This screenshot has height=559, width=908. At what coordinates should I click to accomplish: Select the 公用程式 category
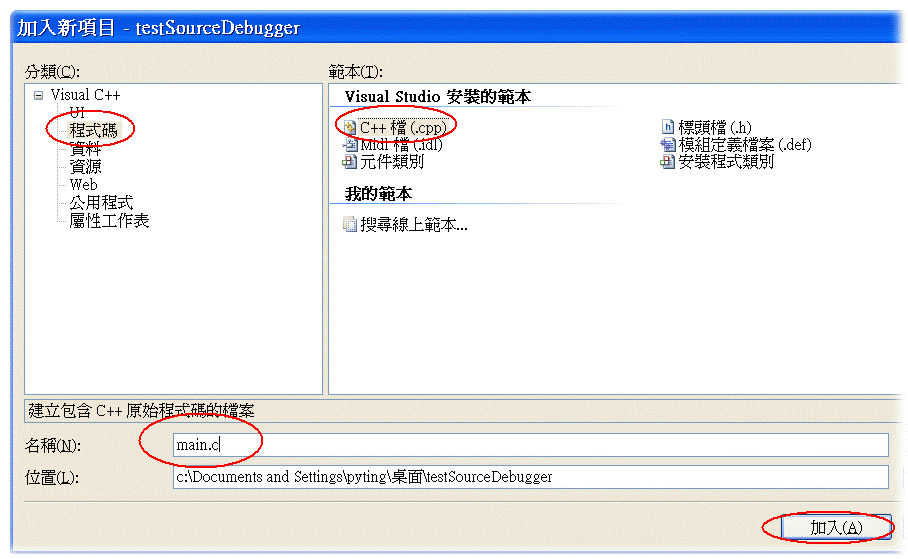101,203
